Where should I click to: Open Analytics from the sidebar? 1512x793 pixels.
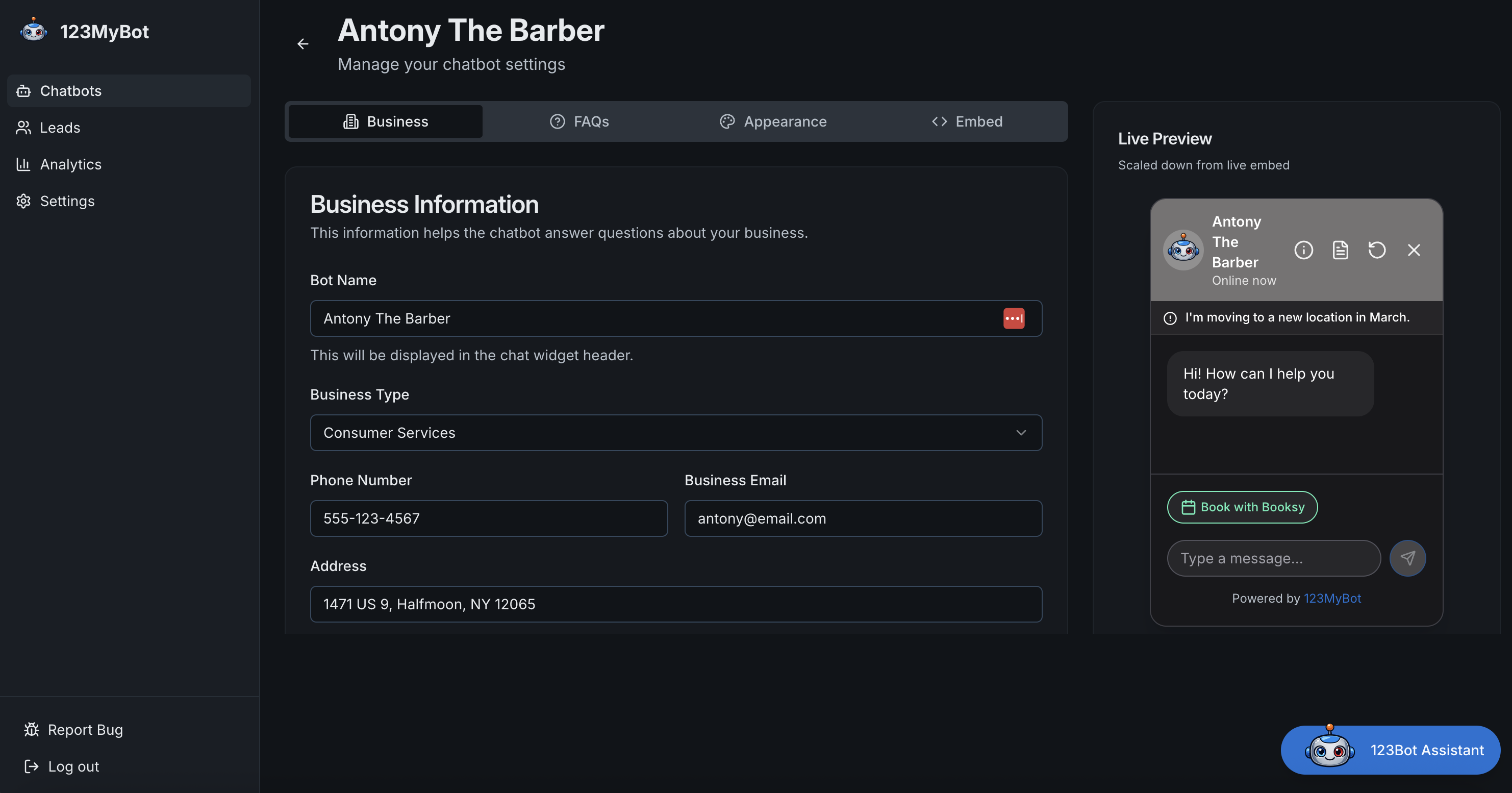pyautogui.click(x=70, y=164)
